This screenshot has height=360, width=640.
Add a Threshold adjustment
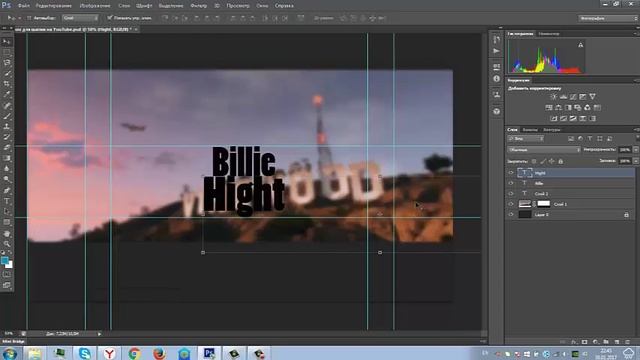click(573, 118)
